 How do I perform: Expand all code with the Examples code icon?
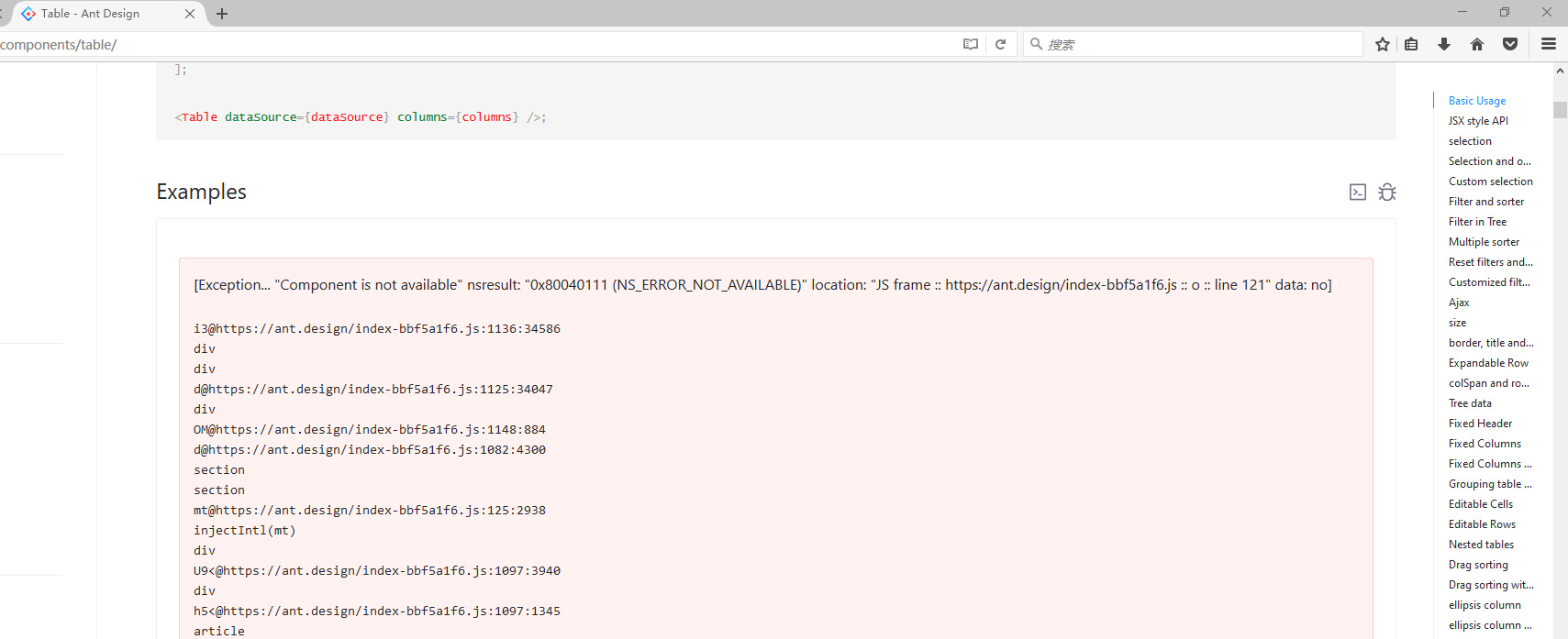[x=1358, y=192]
